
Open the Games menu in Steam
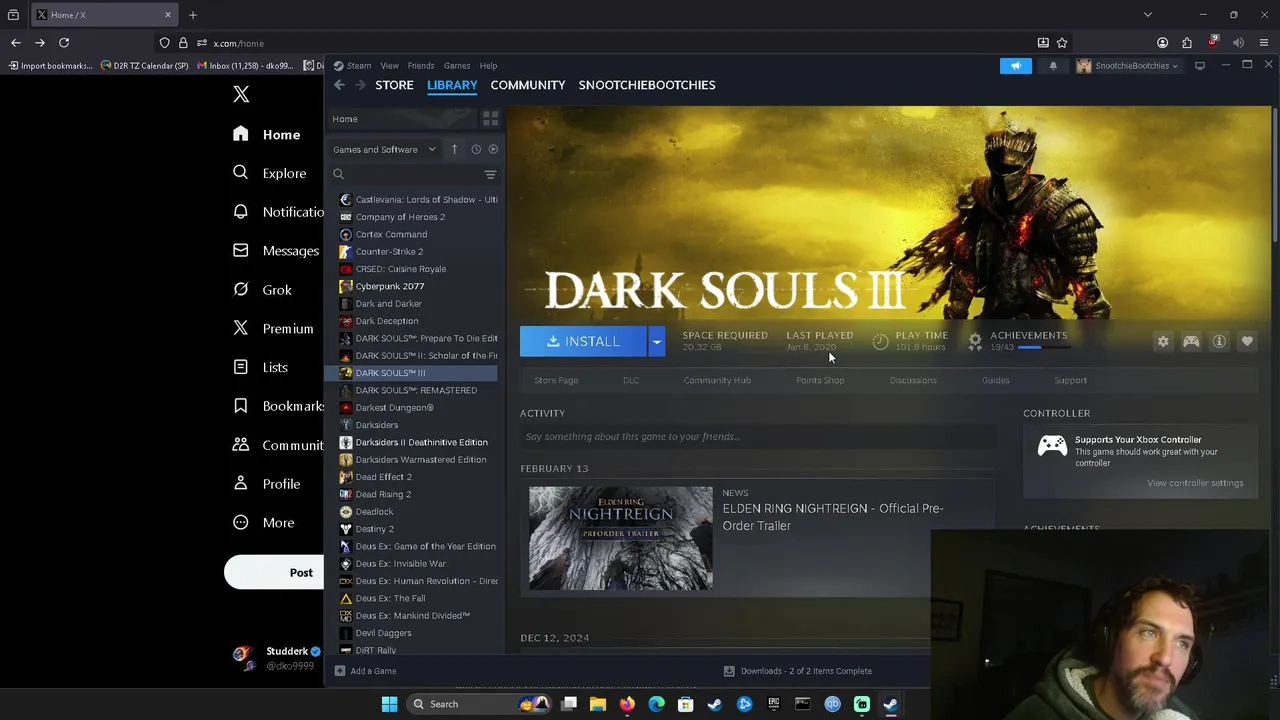tap(457, 66)
